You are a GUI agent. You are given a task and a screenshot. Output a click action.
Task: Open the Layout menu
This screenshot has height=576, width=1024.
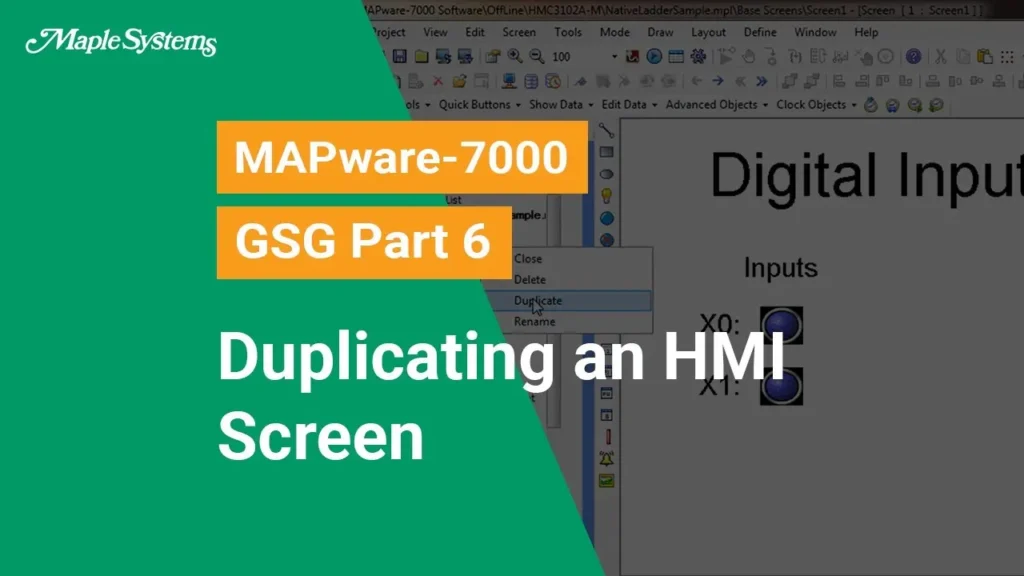(x=708, y=32)
